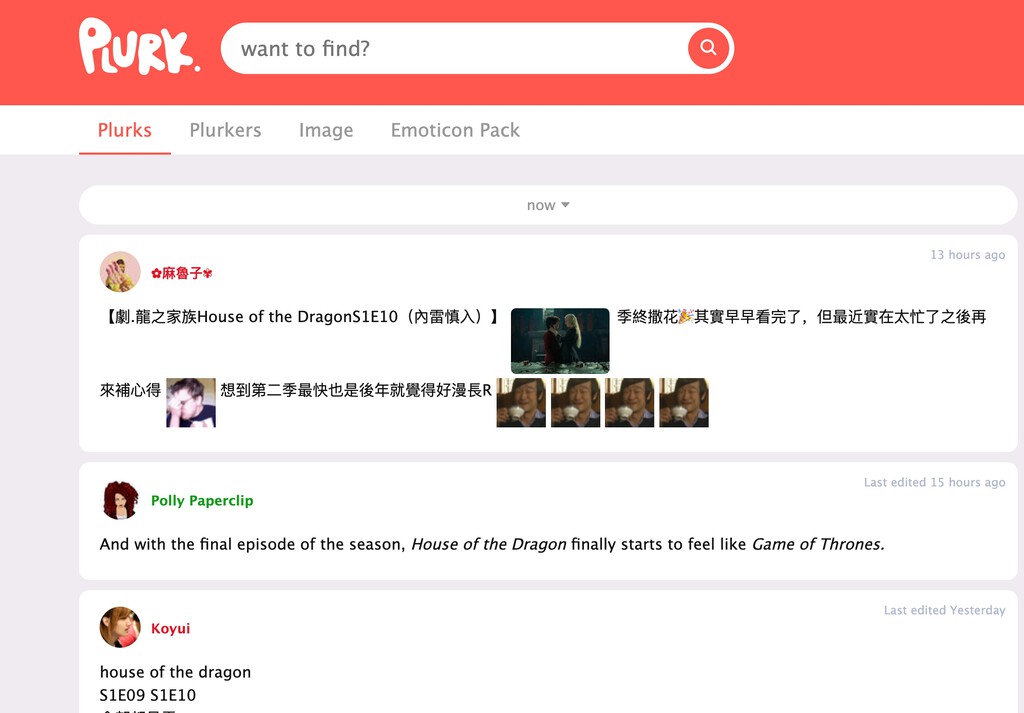The width and height of the screenshot is (1024, 713).
Task: Open Polly Paperclip's avatar
Action: (x=120, y=500)
